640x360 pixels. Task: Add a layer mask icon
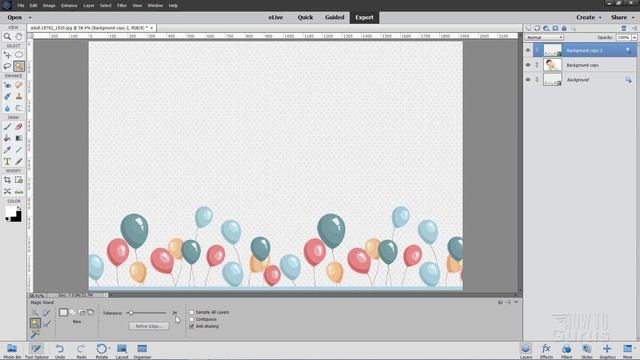pos(555,28)
